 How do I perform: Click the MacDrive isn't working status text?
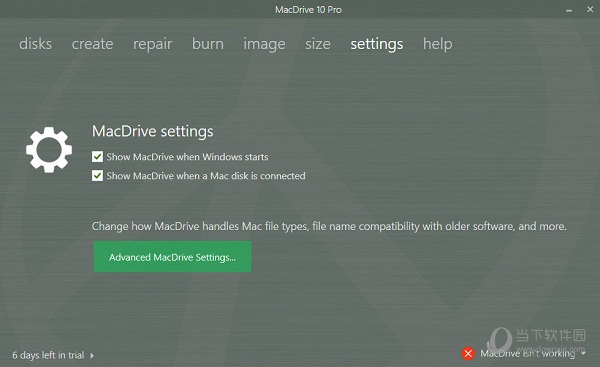(528, 354)
